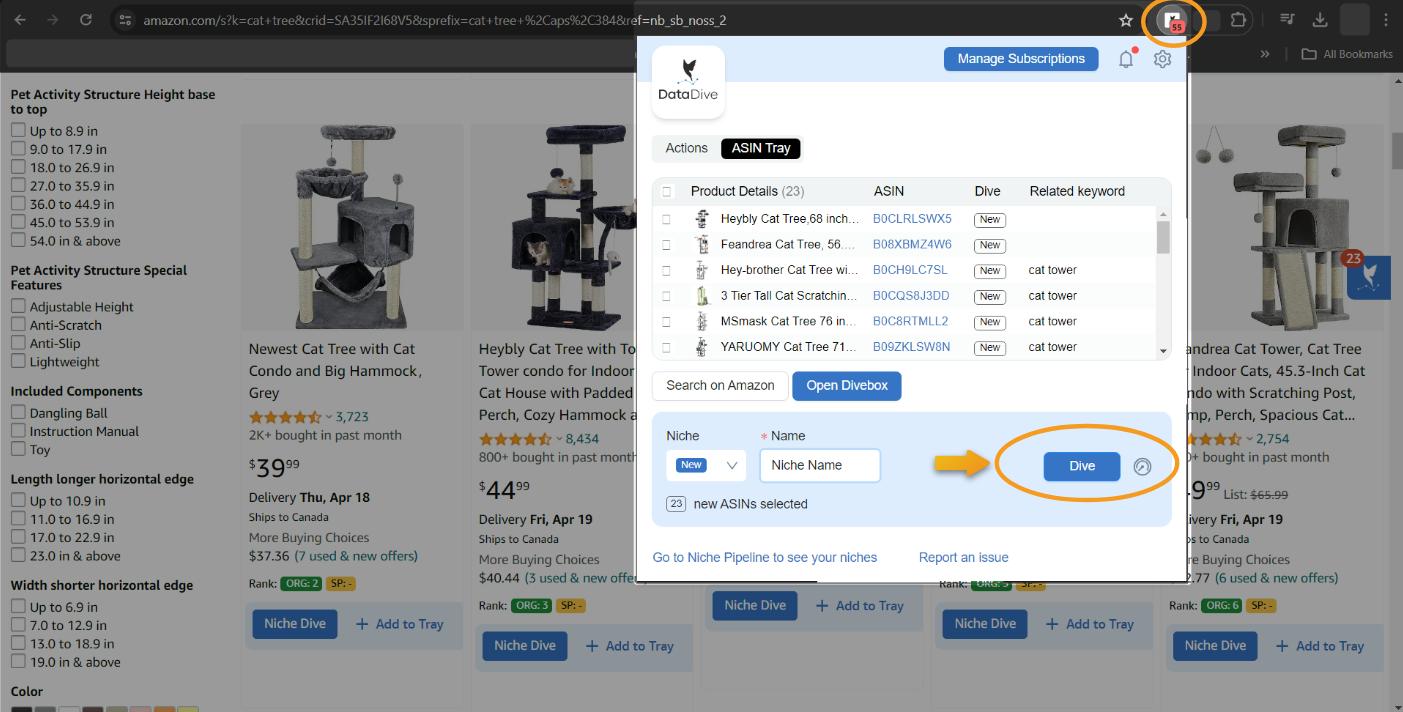Click the tray list scroll-up arrow
1403x712 pixels.
click(x=1163, y=214)
